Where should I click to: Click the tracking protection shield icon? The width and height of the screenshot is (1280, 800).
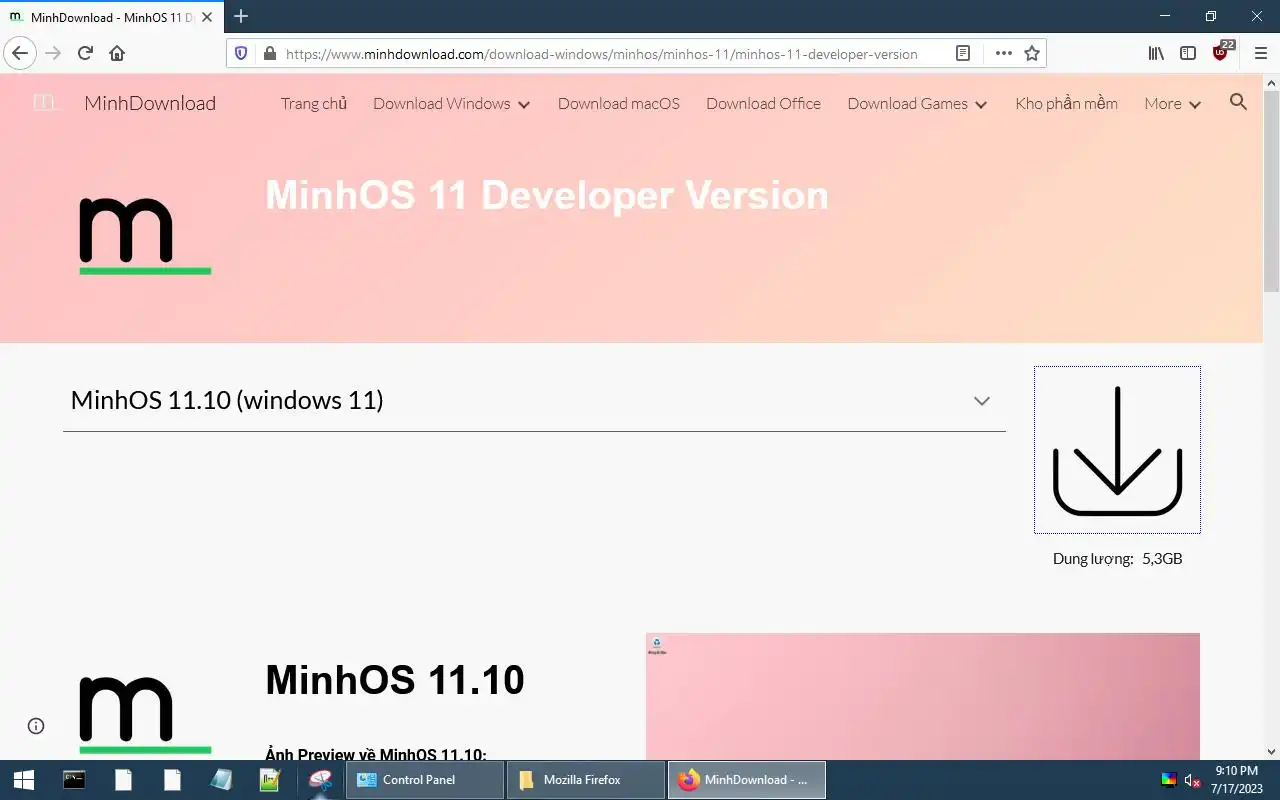click(241, 53)
